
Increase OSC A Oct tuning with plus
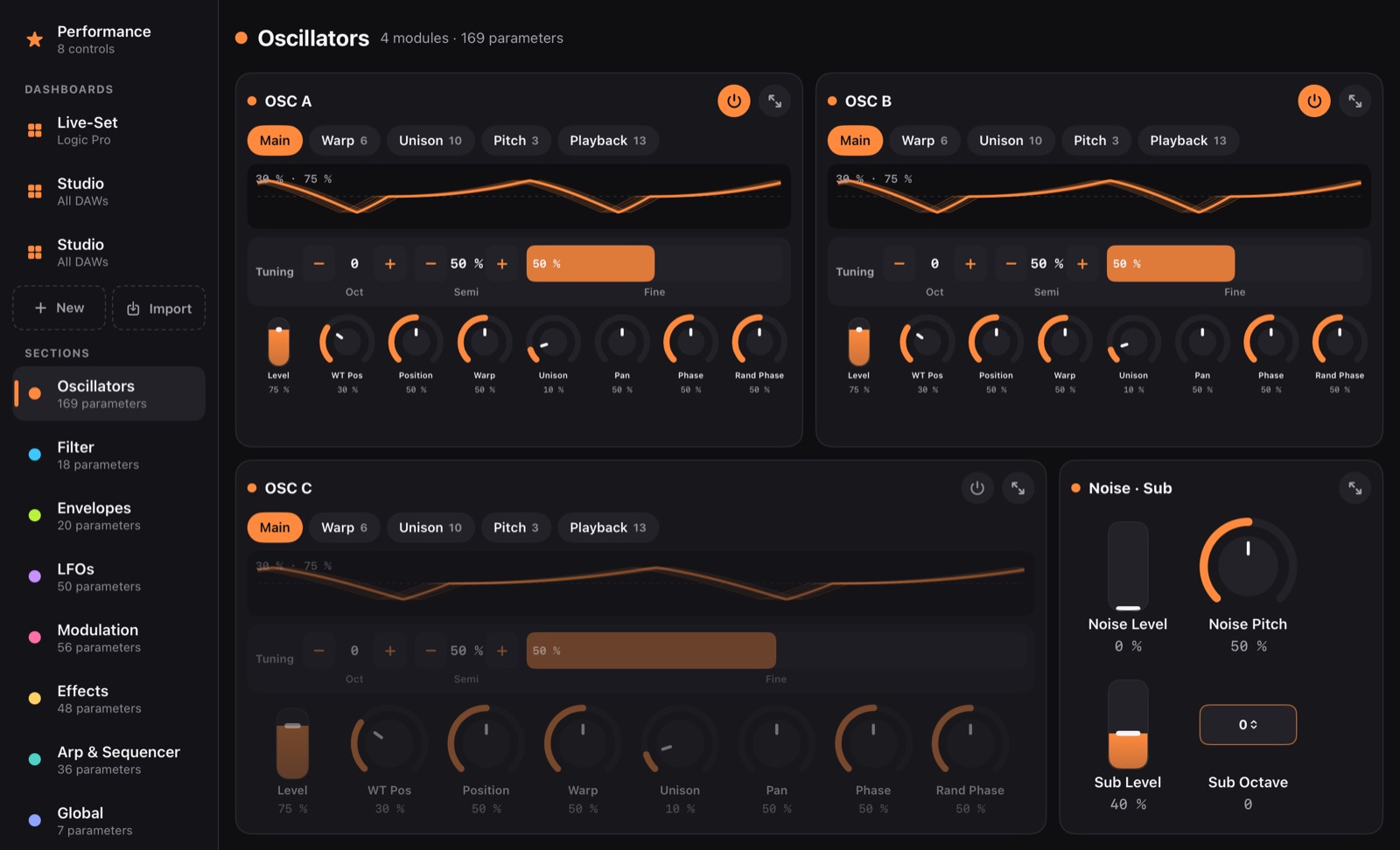pyautogui.click(x=390, y=263)
